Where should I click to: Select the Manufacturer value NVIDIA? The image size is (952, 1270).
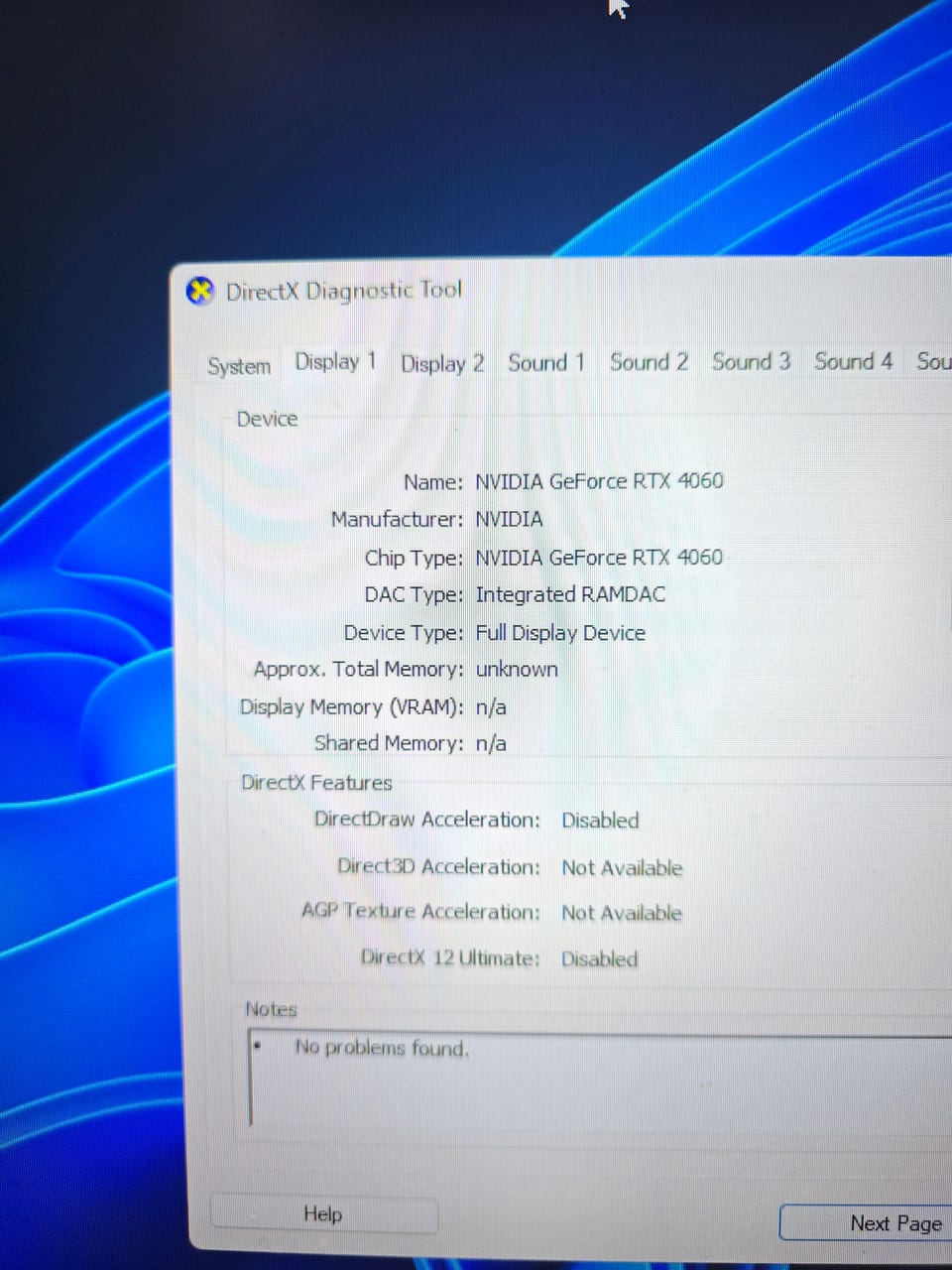[509, 520]
